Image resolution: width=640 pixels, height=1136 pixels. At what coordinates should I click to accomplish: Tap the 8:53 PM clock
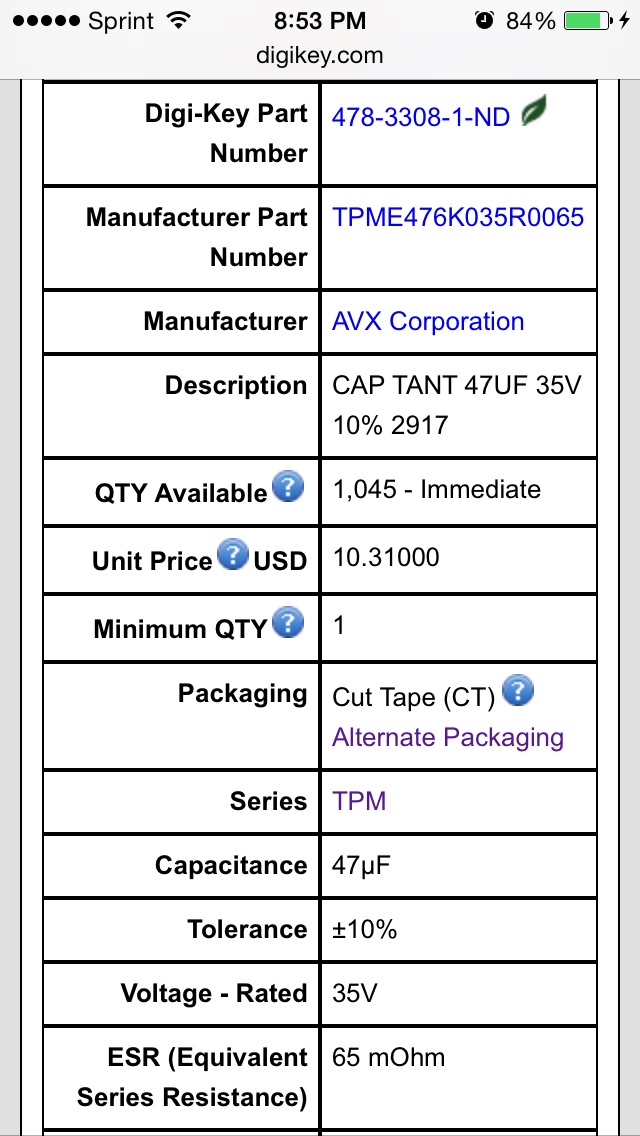point(320,21)
